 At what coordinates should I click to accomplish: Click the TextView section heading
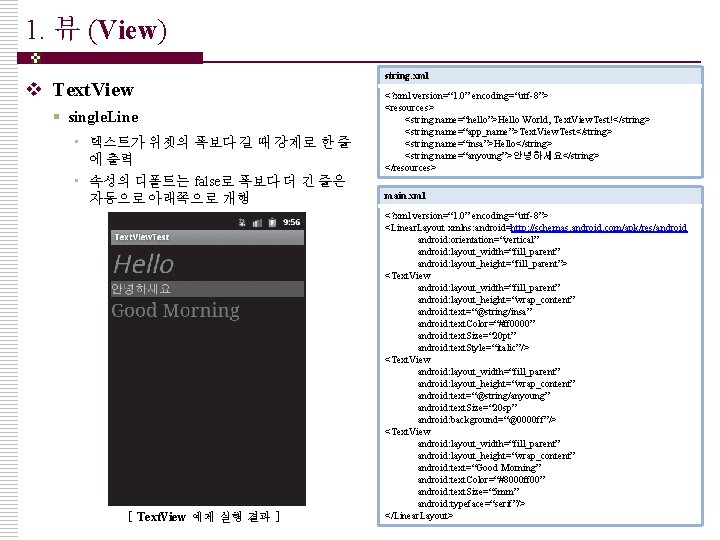[x=93, y=90]
